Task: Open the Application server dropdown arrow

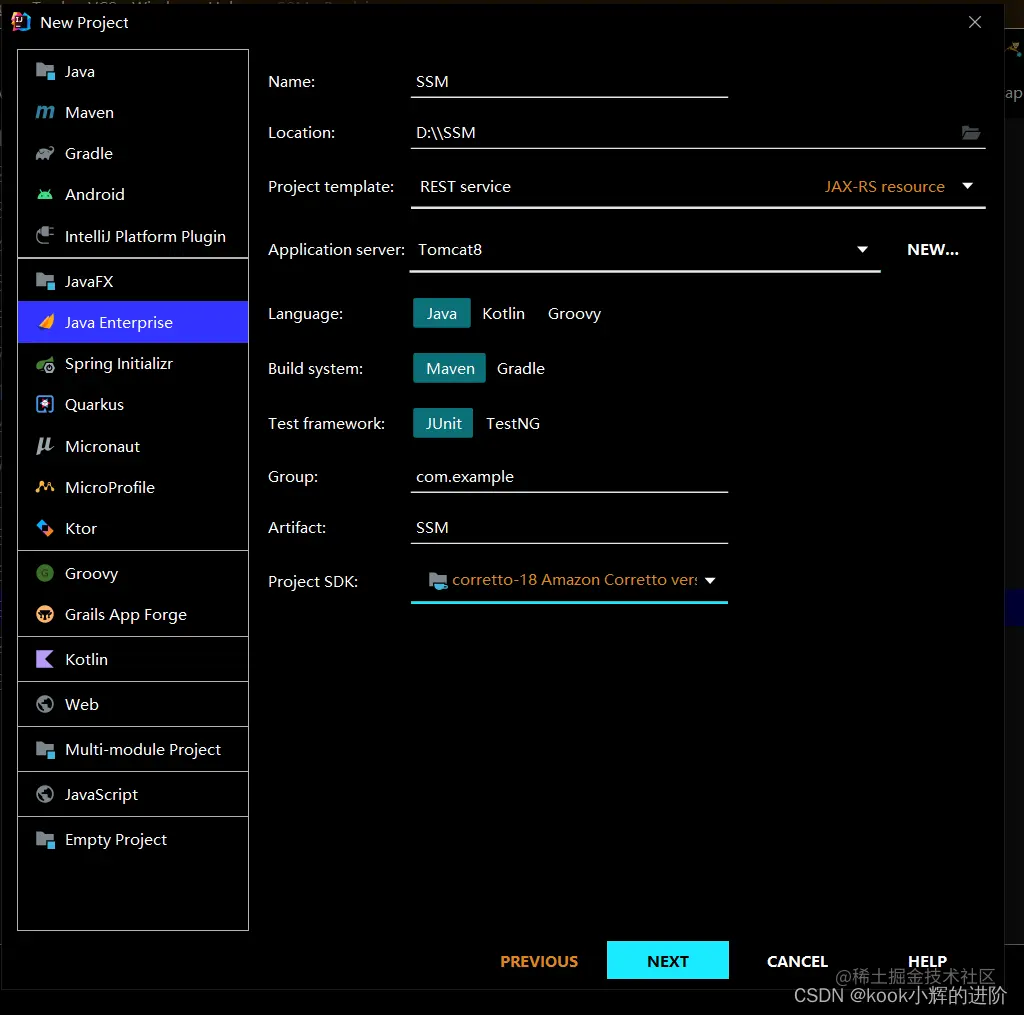Action: point(862,250)
